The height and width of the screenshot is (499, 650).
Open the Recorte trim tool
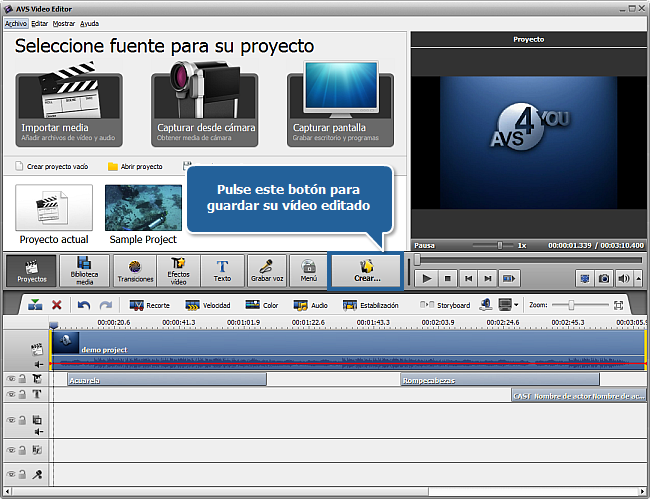[149, 305]
